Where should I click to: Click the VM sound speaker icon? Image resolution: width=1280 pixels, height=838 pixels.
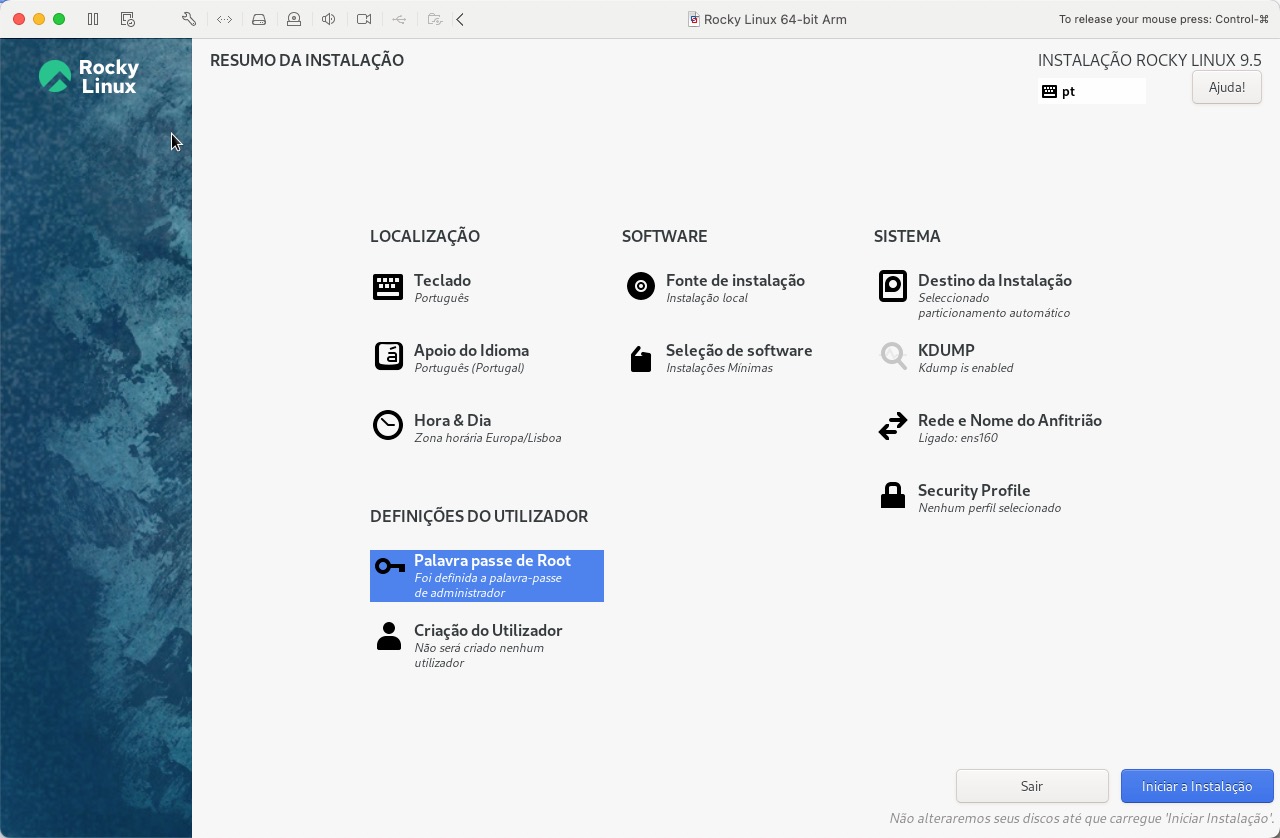328,19
